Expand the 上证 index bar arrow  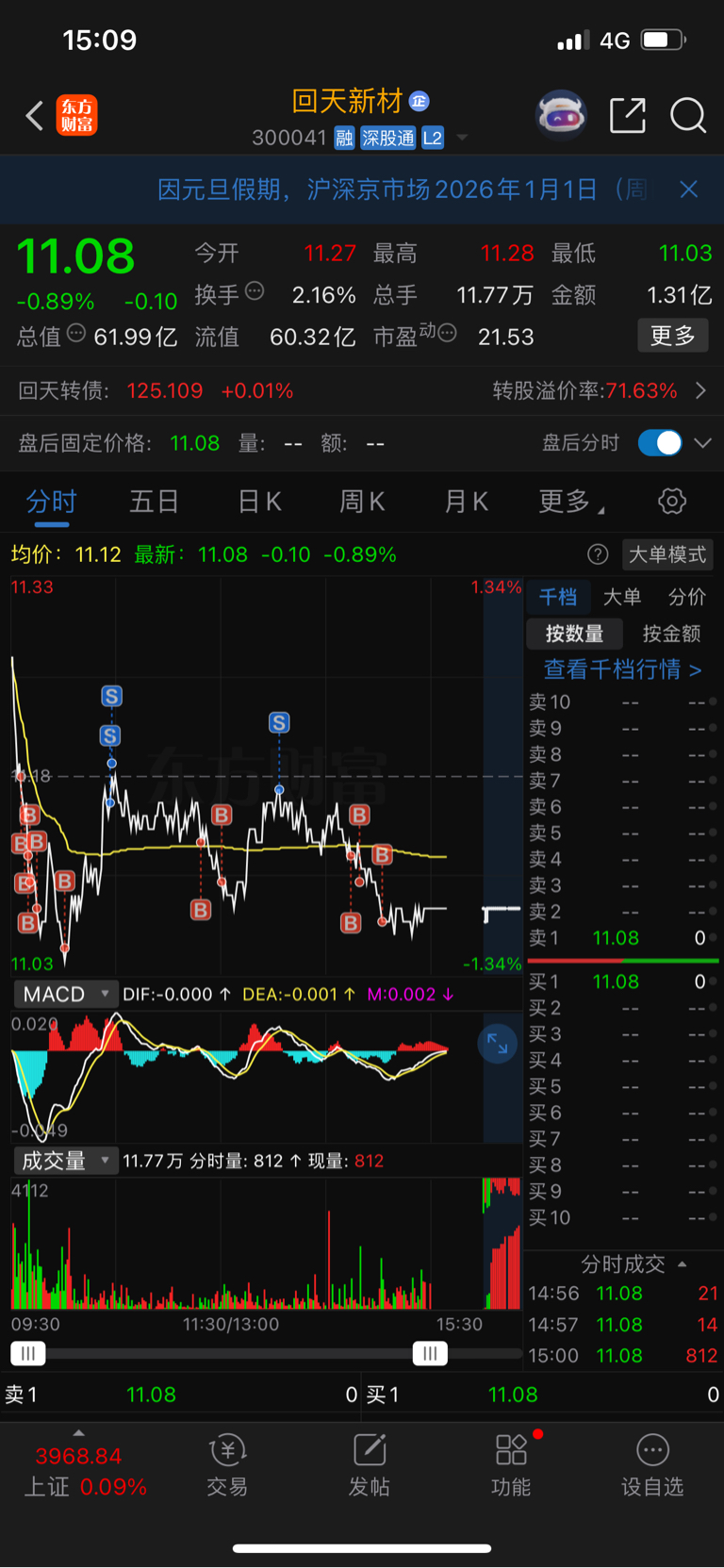click(x=78, y=1432)
